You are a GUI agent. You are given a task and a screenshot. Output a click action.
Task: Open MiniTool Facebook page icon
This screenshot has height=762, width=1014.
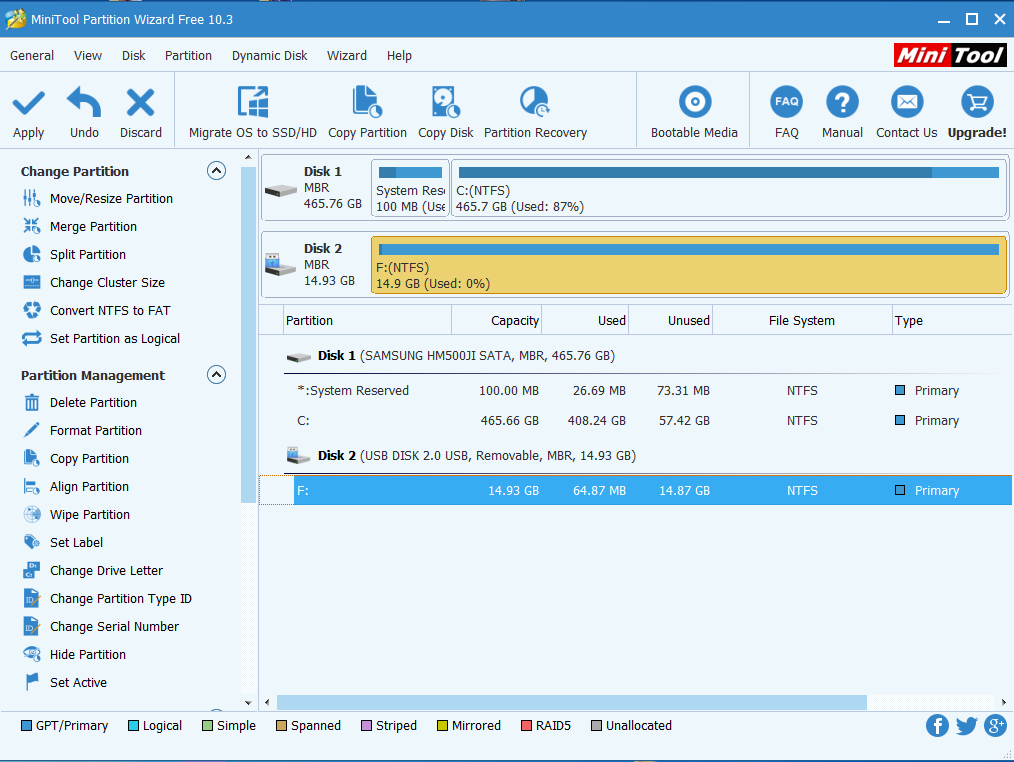pos(937,725)
